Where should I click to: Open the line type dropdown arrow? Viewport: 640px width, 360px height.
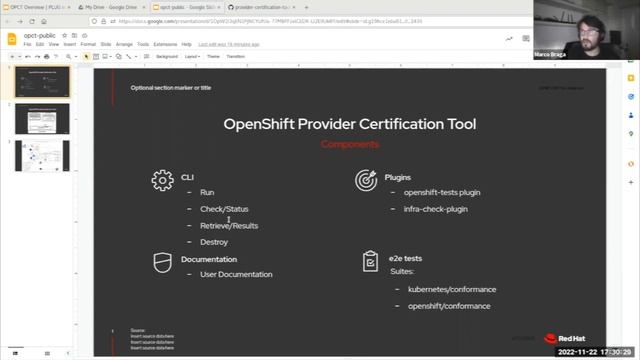click(136, 56)
